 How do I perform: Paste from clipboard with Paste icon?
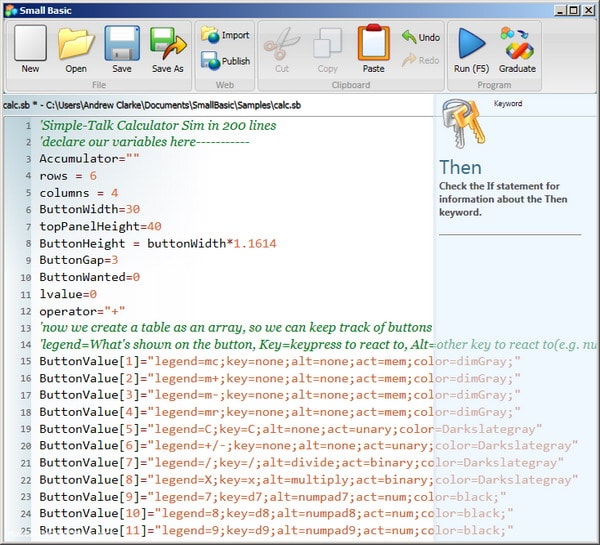tap(373, 49)
